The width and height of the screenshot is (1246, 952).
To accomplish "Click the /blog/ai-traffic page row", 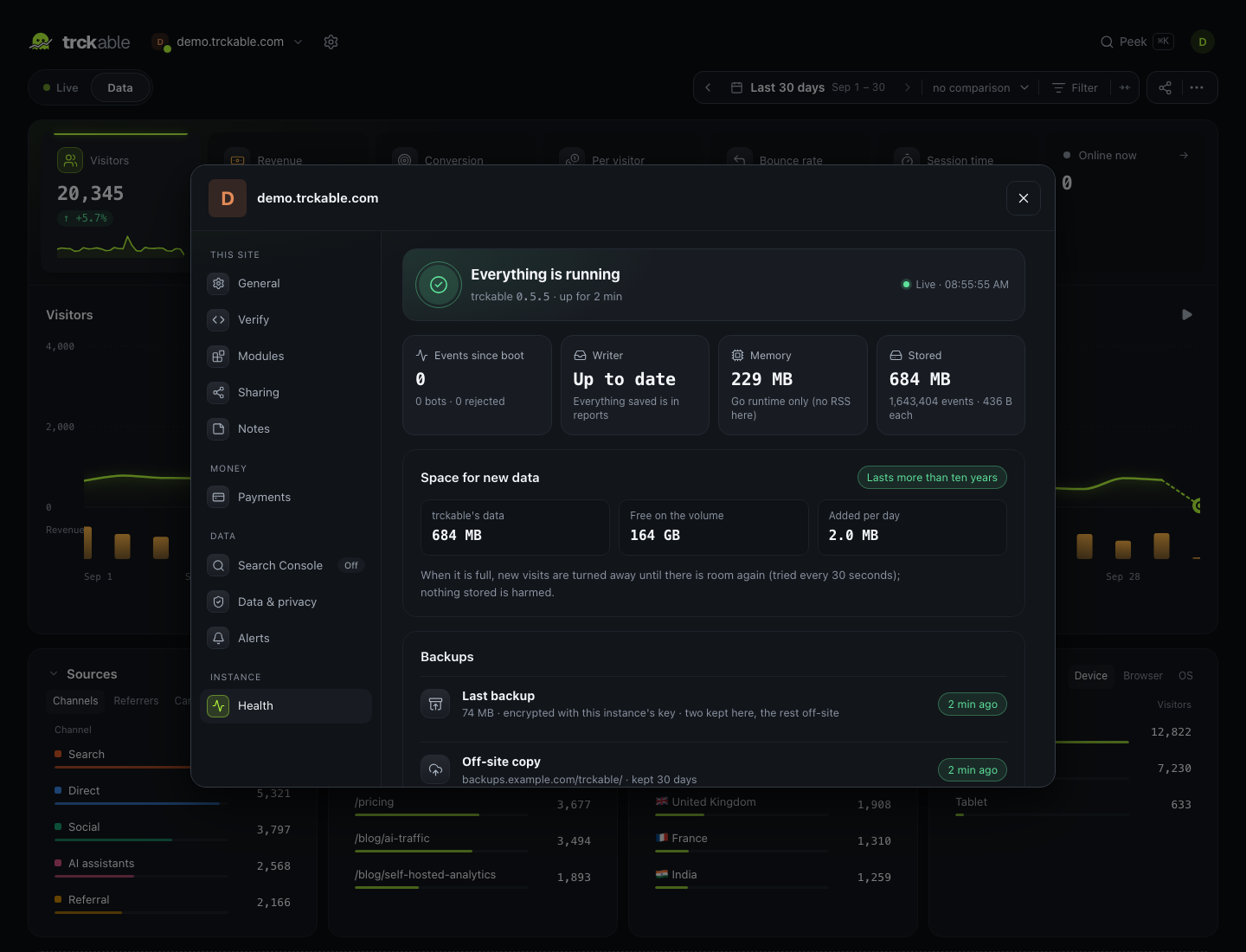I will point(472,840).
